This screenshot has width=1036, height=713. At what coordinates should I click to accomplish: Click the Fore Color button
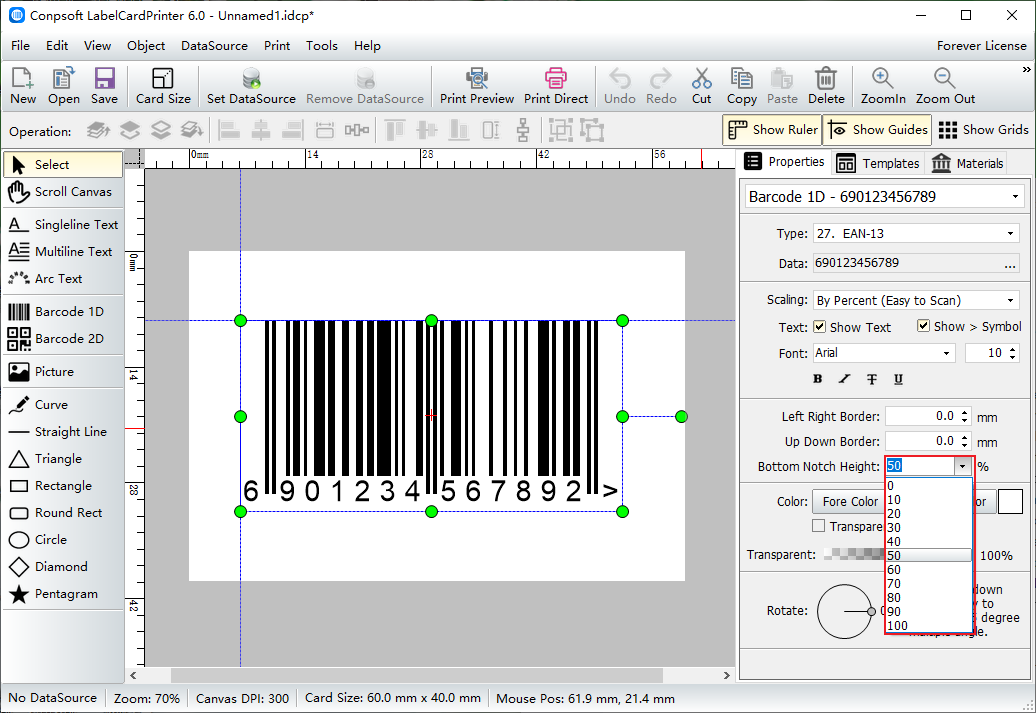(850, 502)
